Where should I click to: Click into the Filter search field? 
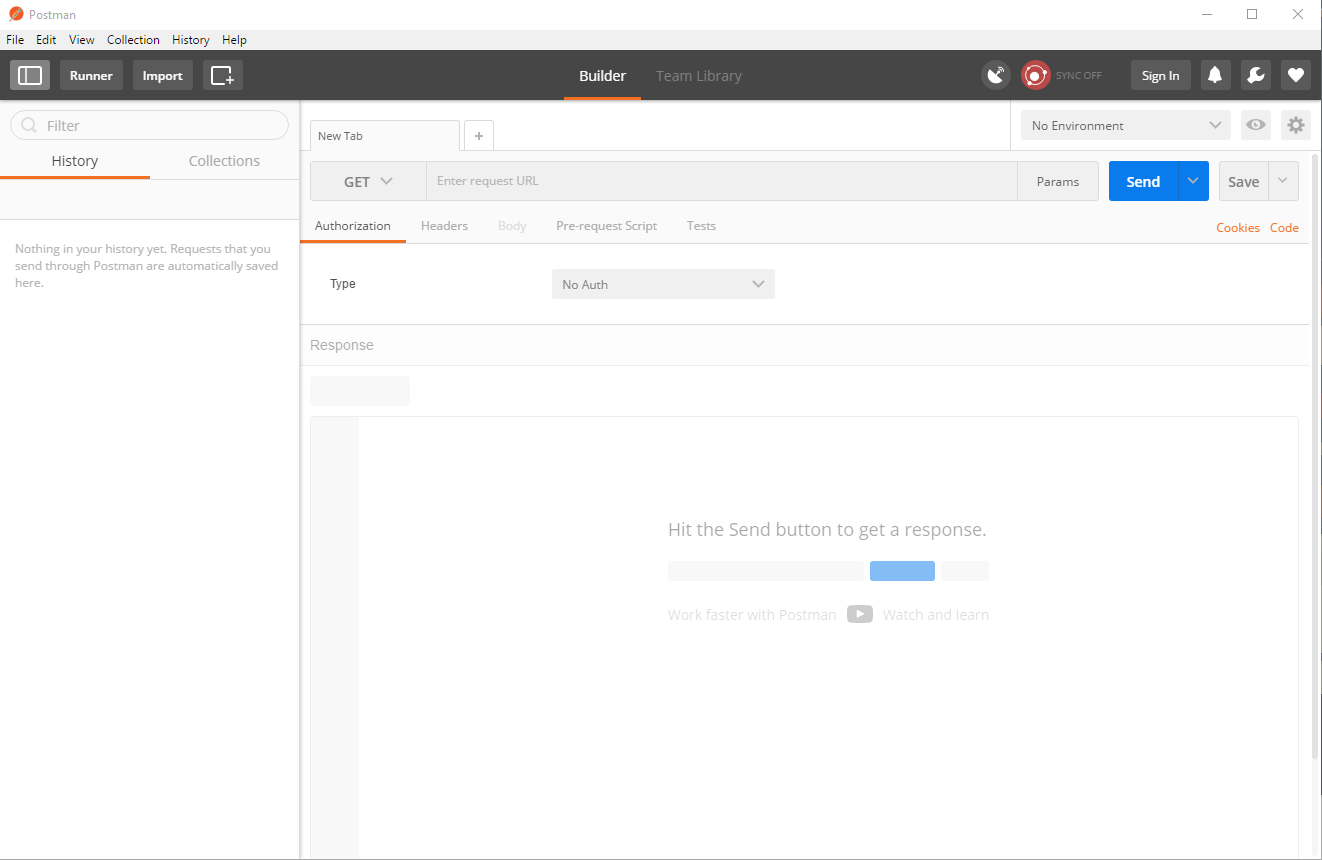(x=149, y=125)
